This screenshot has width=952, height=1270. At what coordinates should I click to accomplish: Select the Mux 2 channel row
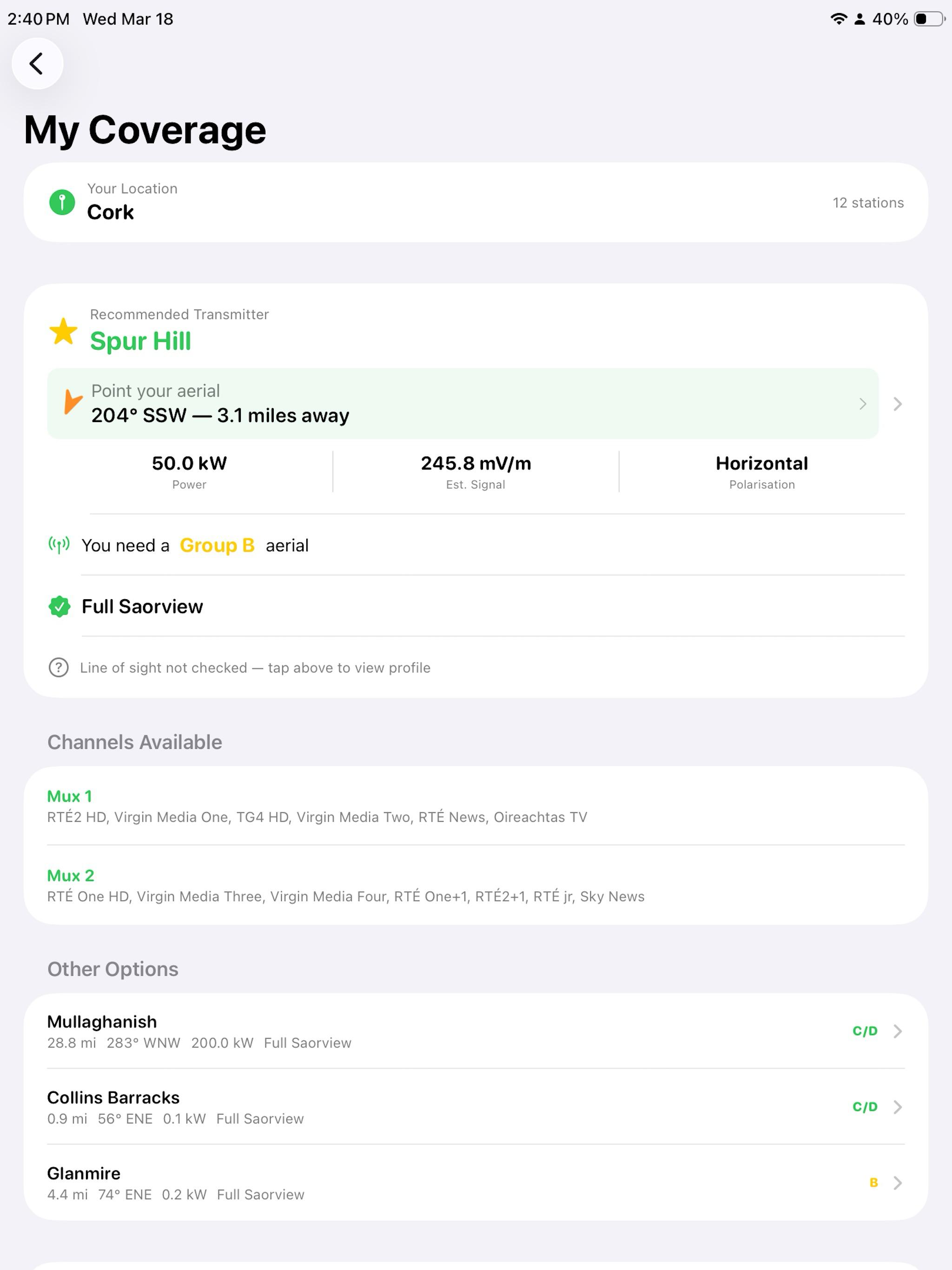click(476, 885)
